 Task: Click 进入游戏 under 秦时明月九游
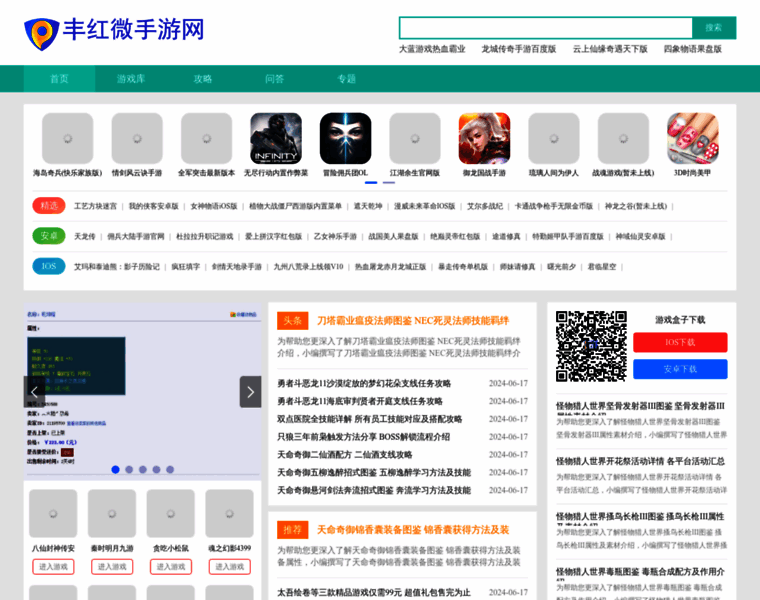click(112, 567)
